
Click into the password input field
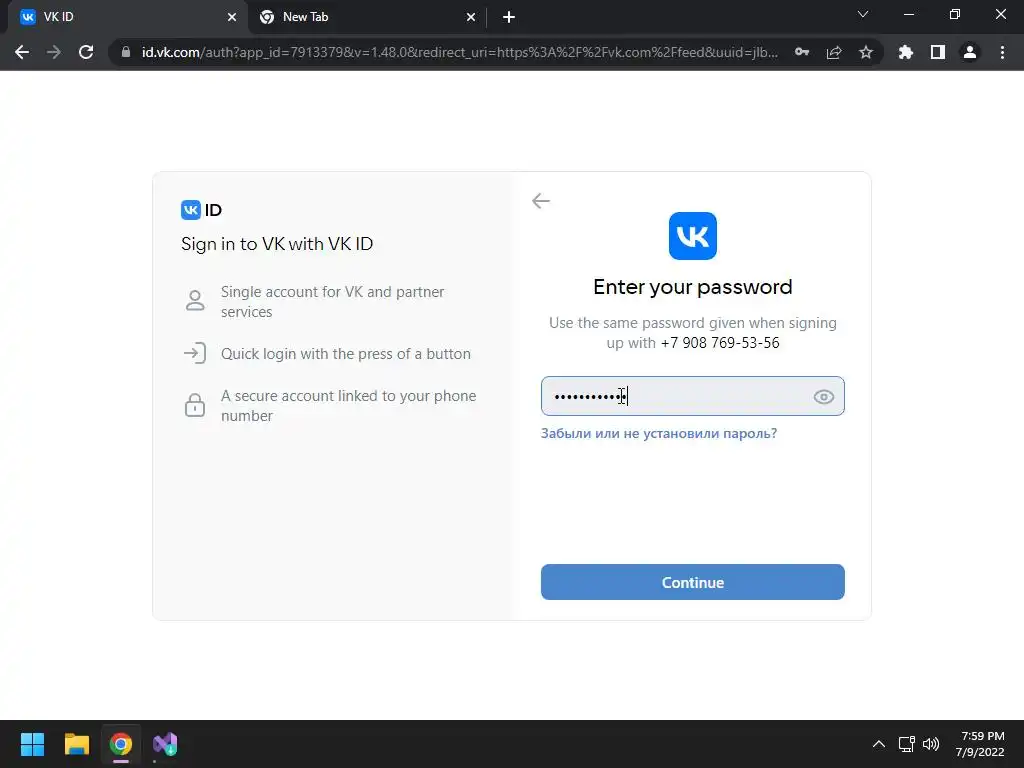pyautogui.click(x=692, y=396)
